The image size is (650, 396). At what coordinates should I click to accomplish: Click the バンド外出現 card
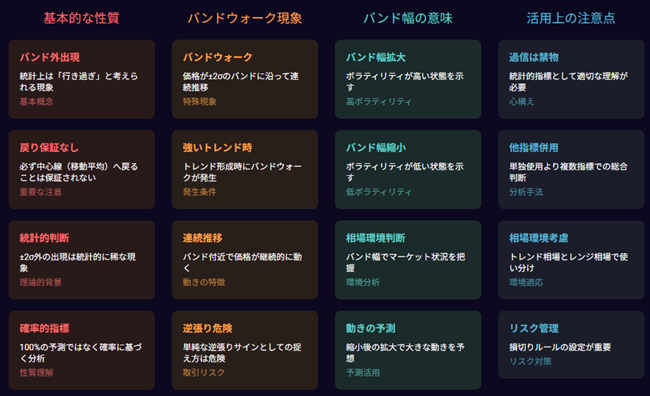(x=82, y=79)
